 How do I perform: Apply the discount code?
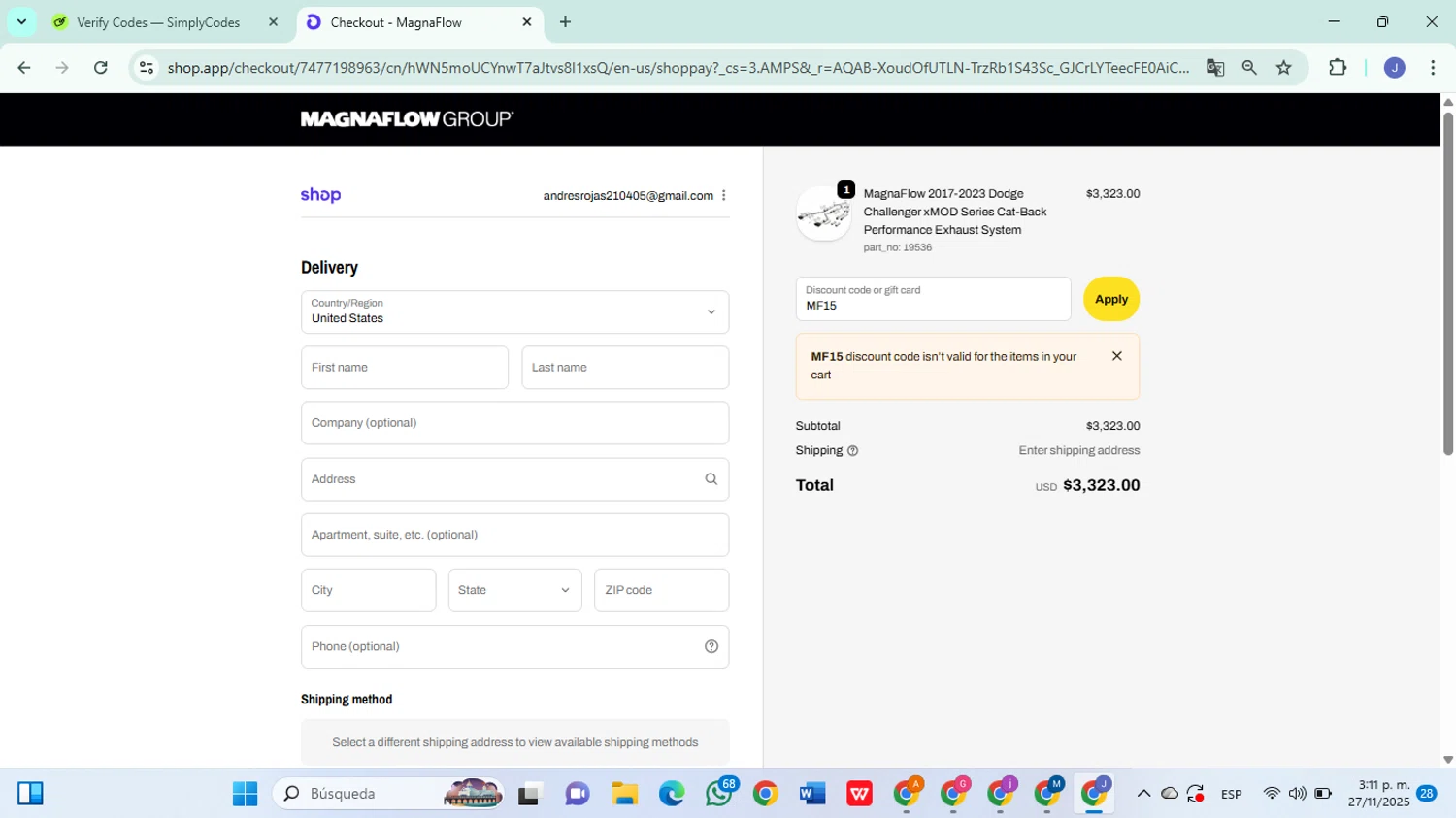(x=1111, y=299)
